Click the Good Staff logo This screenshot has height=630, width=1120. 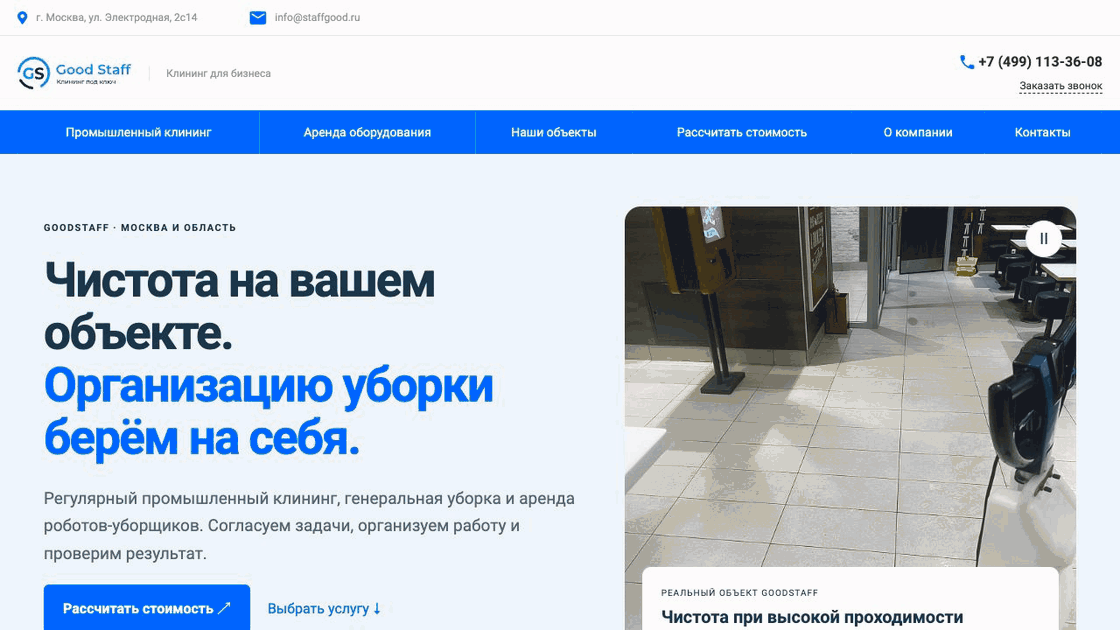pyautogui.click(x=74, y=73)
